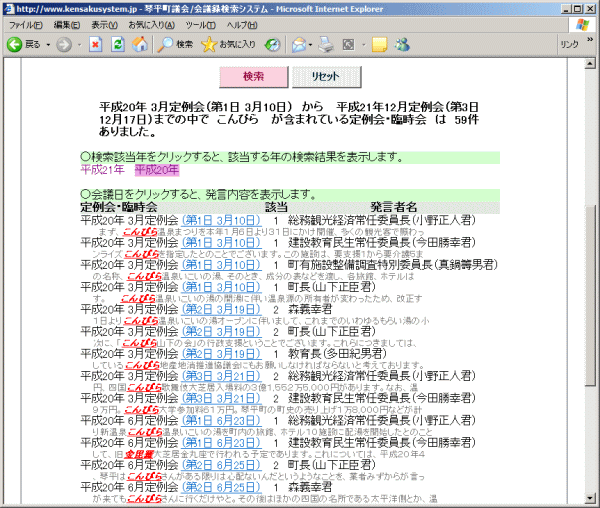The height and width of the screenshot is (508, 600).
Task: Open 第2日 3月19日 link for 教育長 多田紀男君
Action: [x=222, y=354]
